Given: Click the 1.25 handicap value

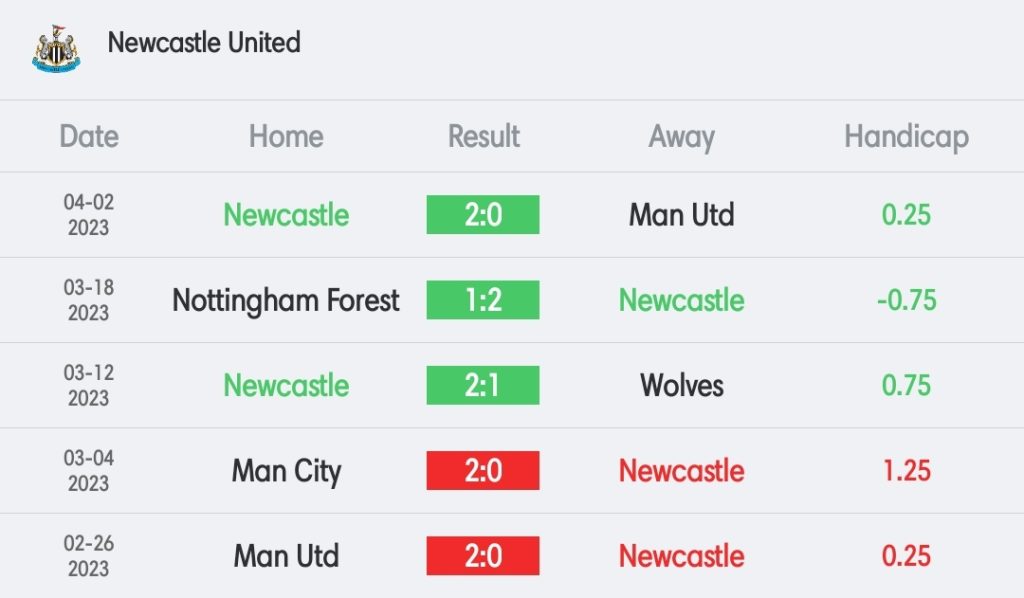Looking at the screenshot, I should click(906, 470).
